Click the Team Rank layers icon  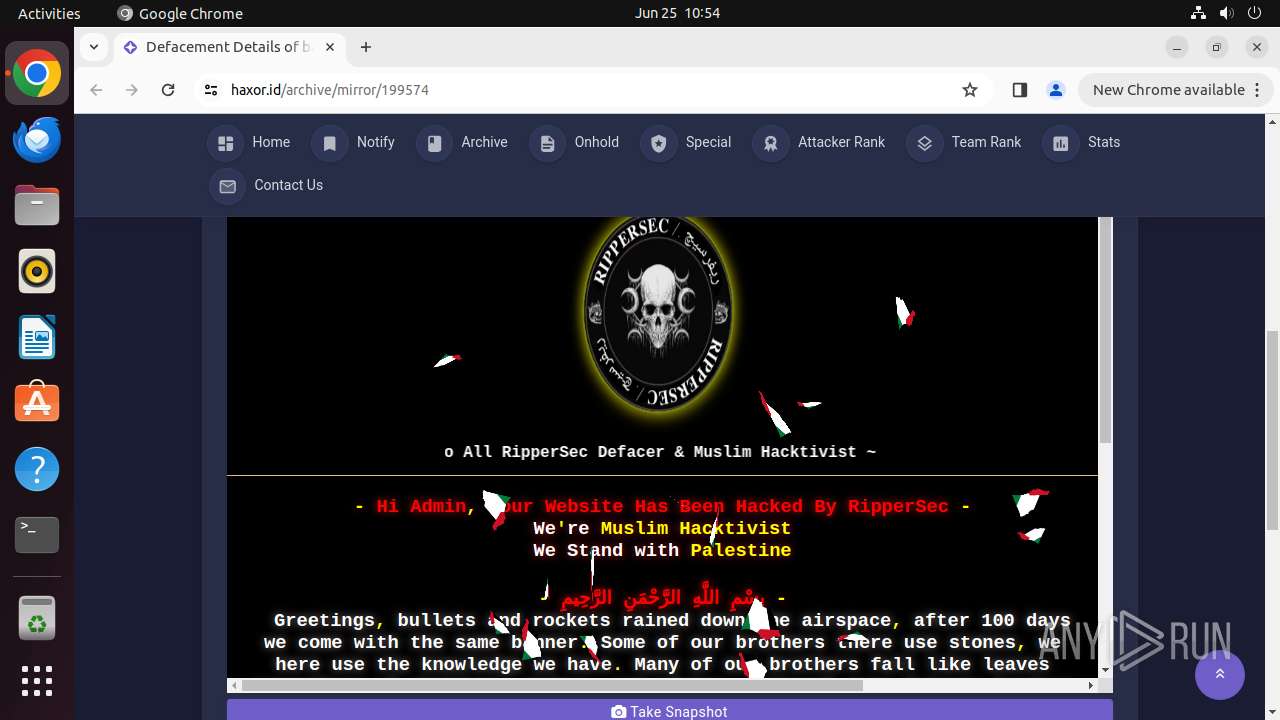tap(924, 143)
